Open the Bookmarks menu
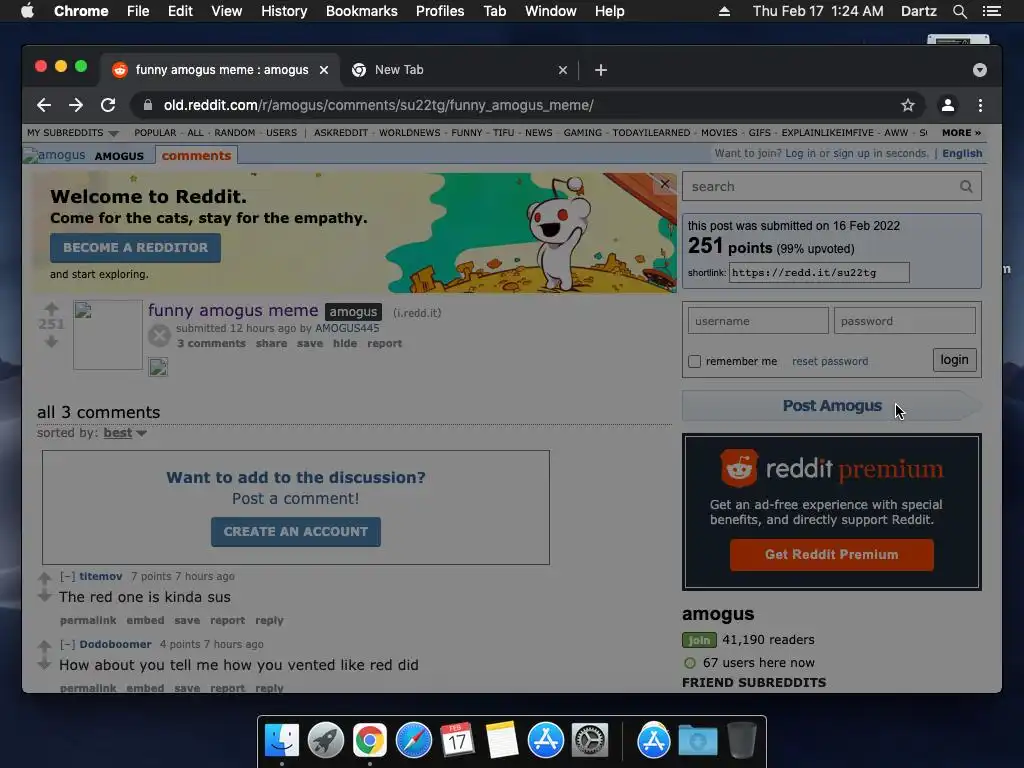Viewport: 1024px width, 768px height. [x=361, y=11]
